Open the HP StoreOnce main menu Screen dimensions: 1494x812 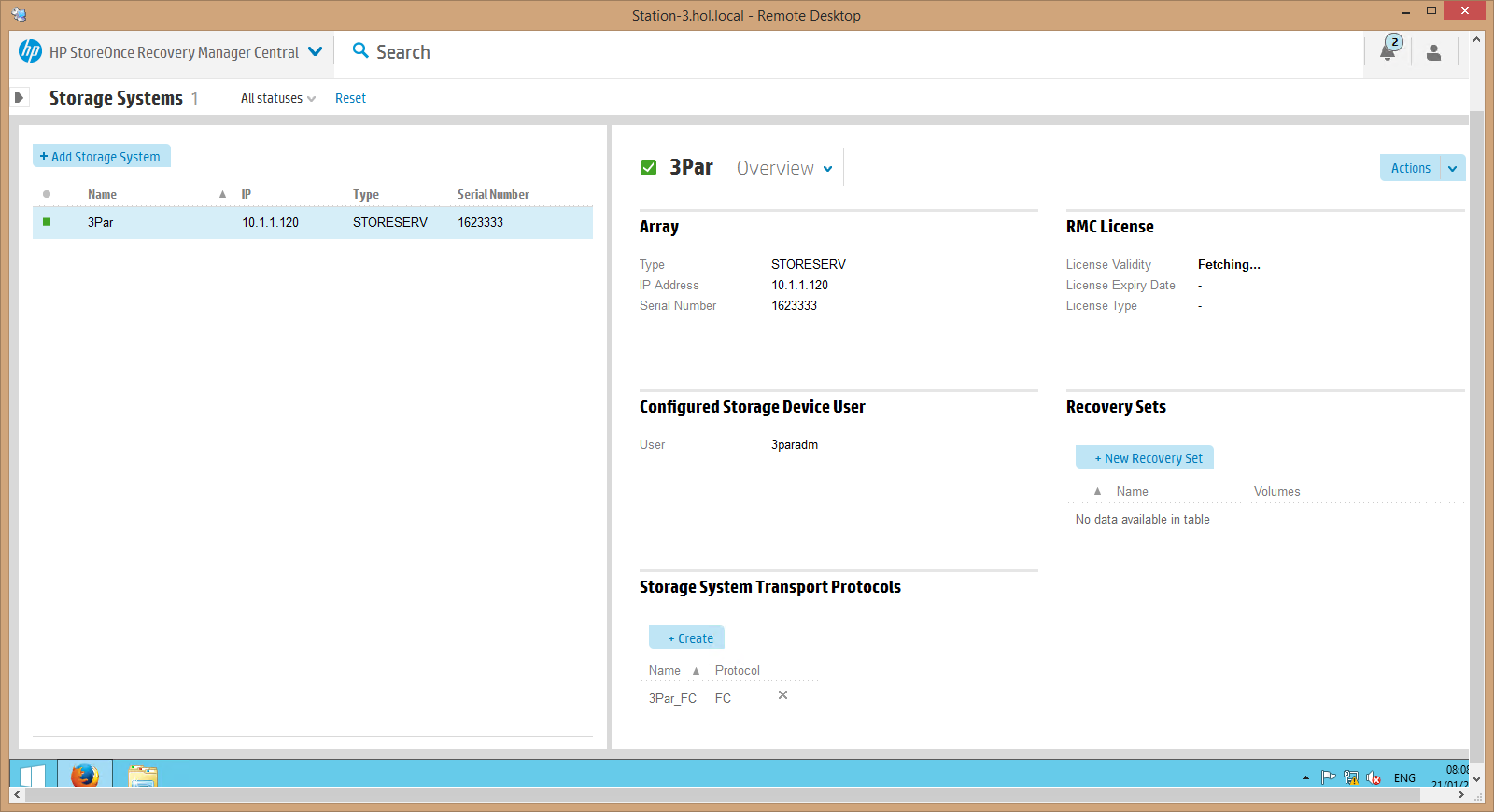pos(316,51)
